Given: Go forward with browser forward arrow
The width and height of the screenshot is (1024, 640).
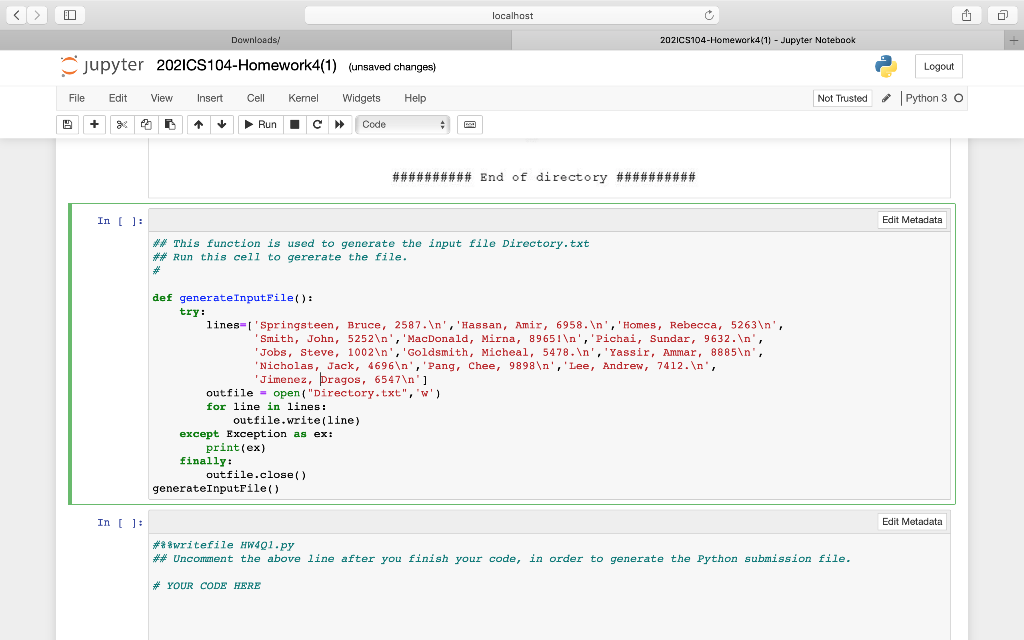Looking at the screenshot, I should pyautogui.click(x=37, y=14).
